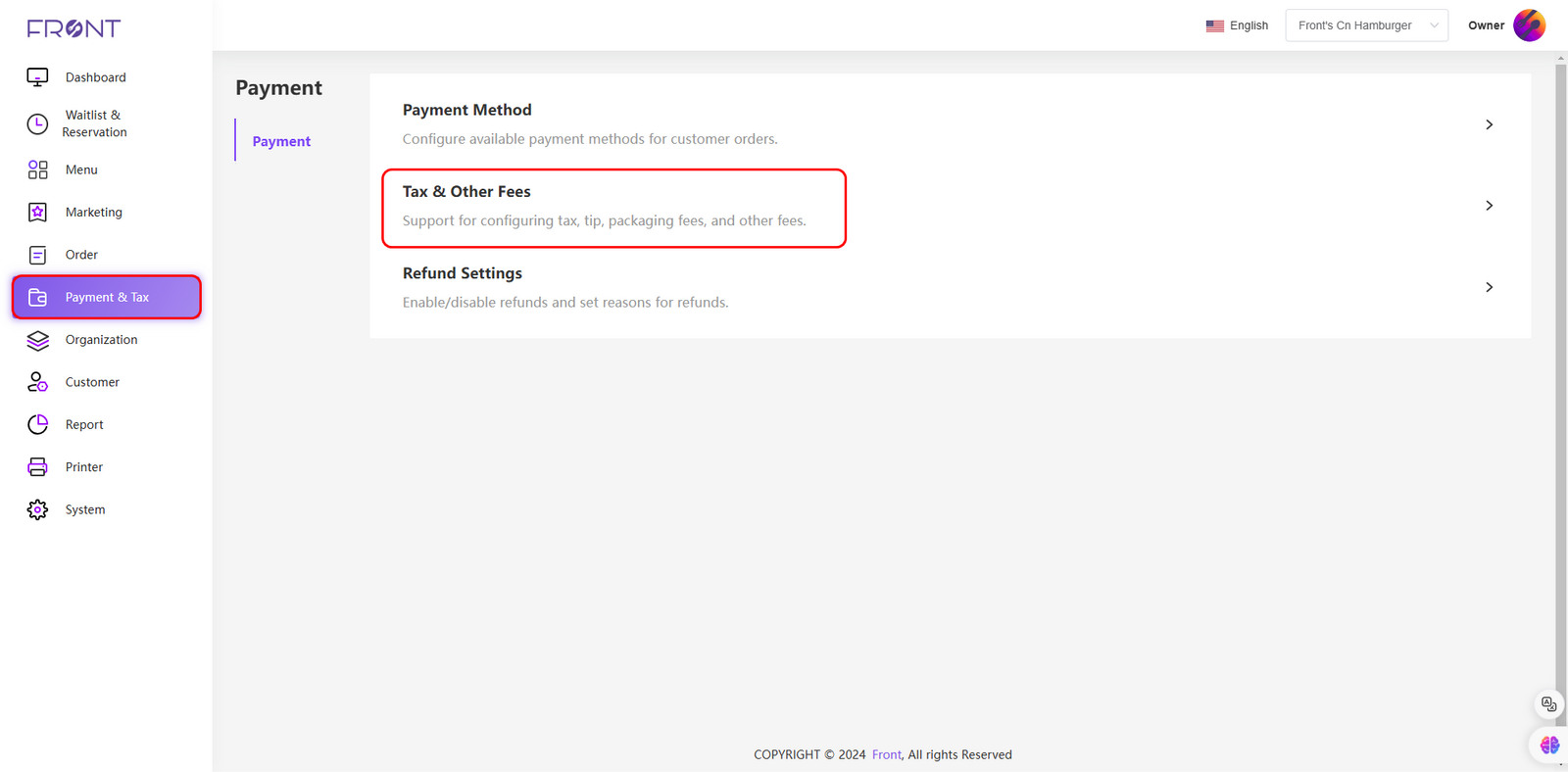Click the Waitlist & Reservation clock icon

37,123
